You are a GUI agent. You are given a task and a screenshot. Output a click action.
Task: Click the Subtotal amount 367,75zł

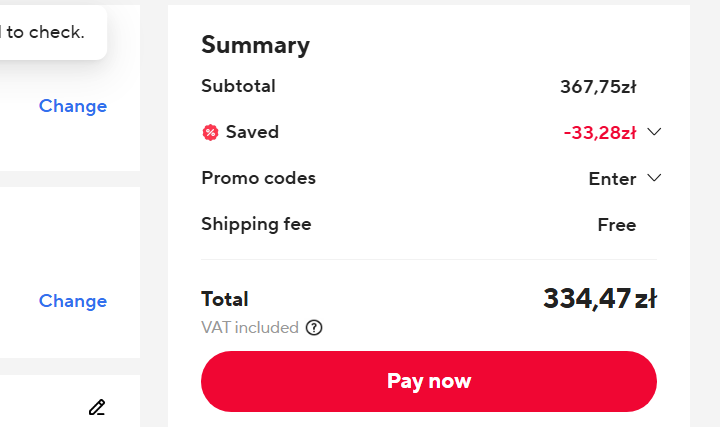coord(598,86)
